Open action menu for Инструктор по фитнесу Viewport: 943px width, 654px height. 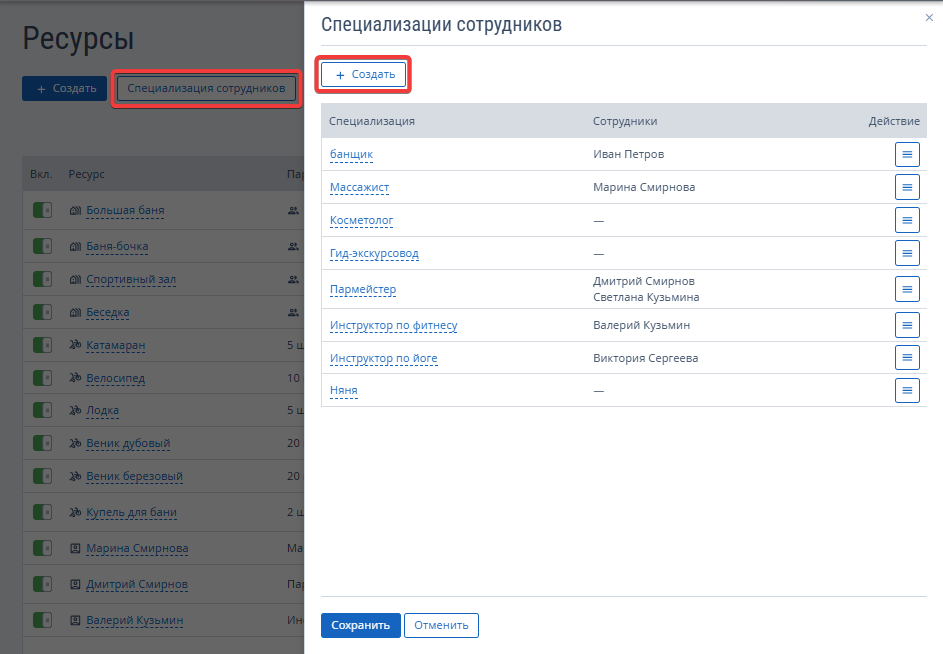pos(907,325)
